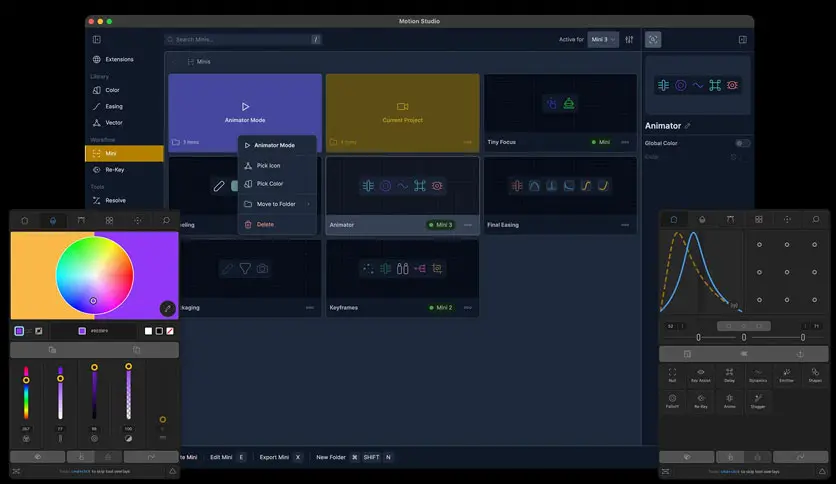Choose Animator Mode in context menu

277,145
